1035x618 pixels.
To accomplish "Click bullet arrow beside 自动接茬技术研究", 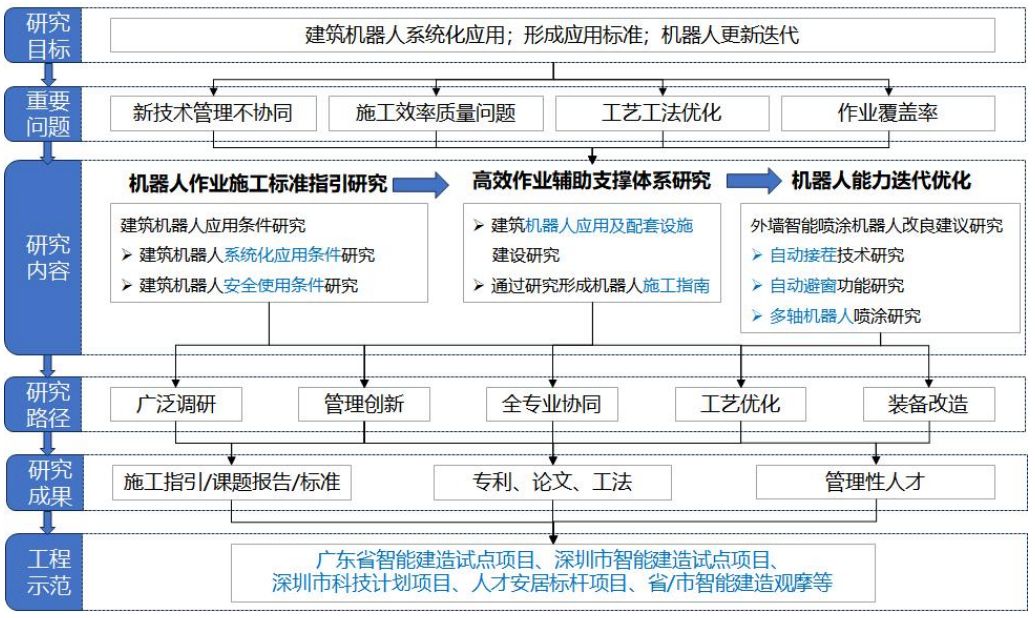I will pyautogui.click(x=757, y=255).
